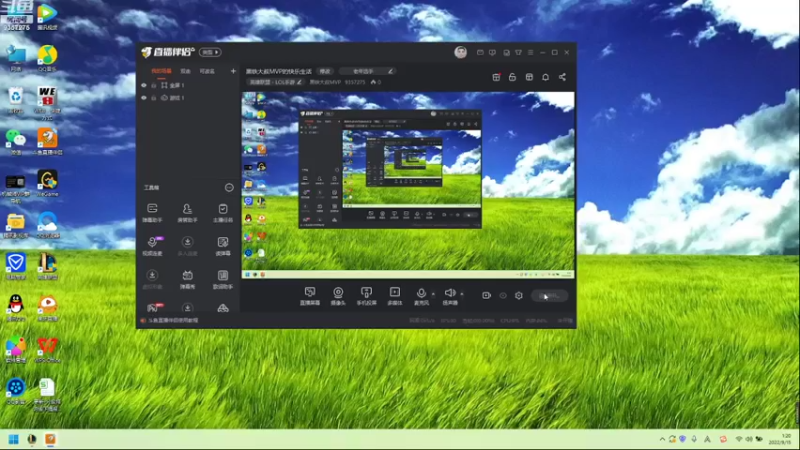Click the unlock padlock icon in header toolbar
This screenshot has width=800, height=450.
[512, 77]
